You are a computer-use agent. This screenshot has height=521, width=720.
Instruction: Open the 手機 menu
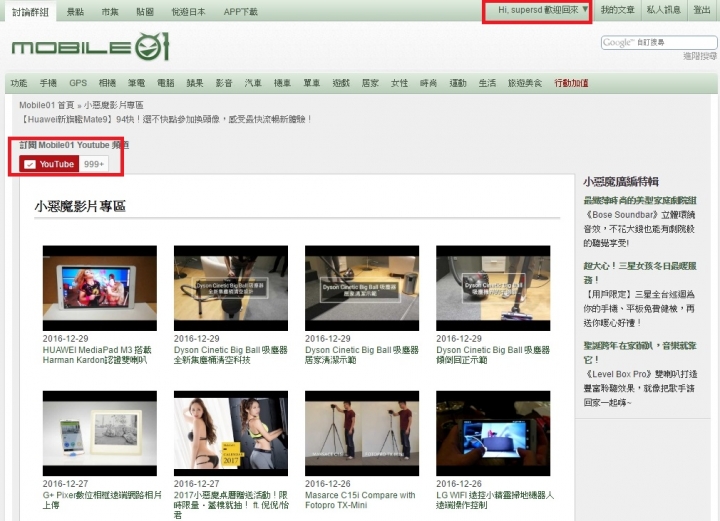(48, 83)
